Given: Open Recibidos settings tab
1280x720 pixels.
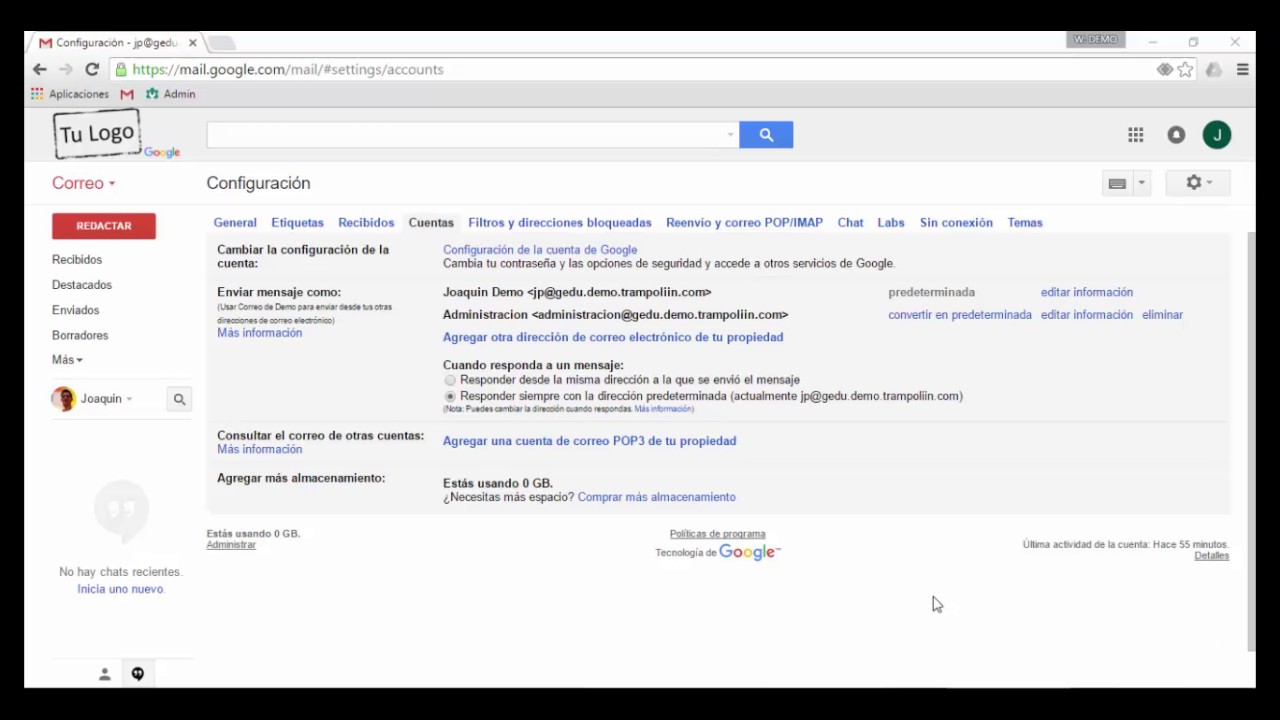Looking at the screenshot, I should tap(366, 223).
